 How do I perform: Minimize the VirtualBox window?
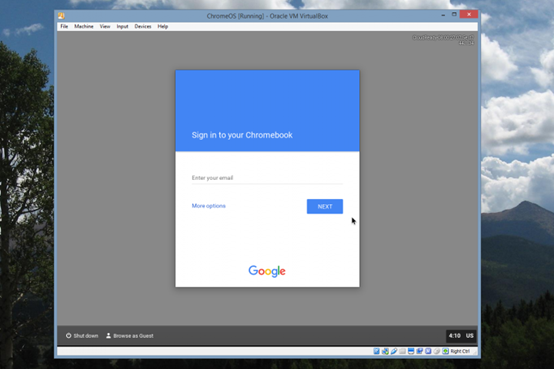443,15
